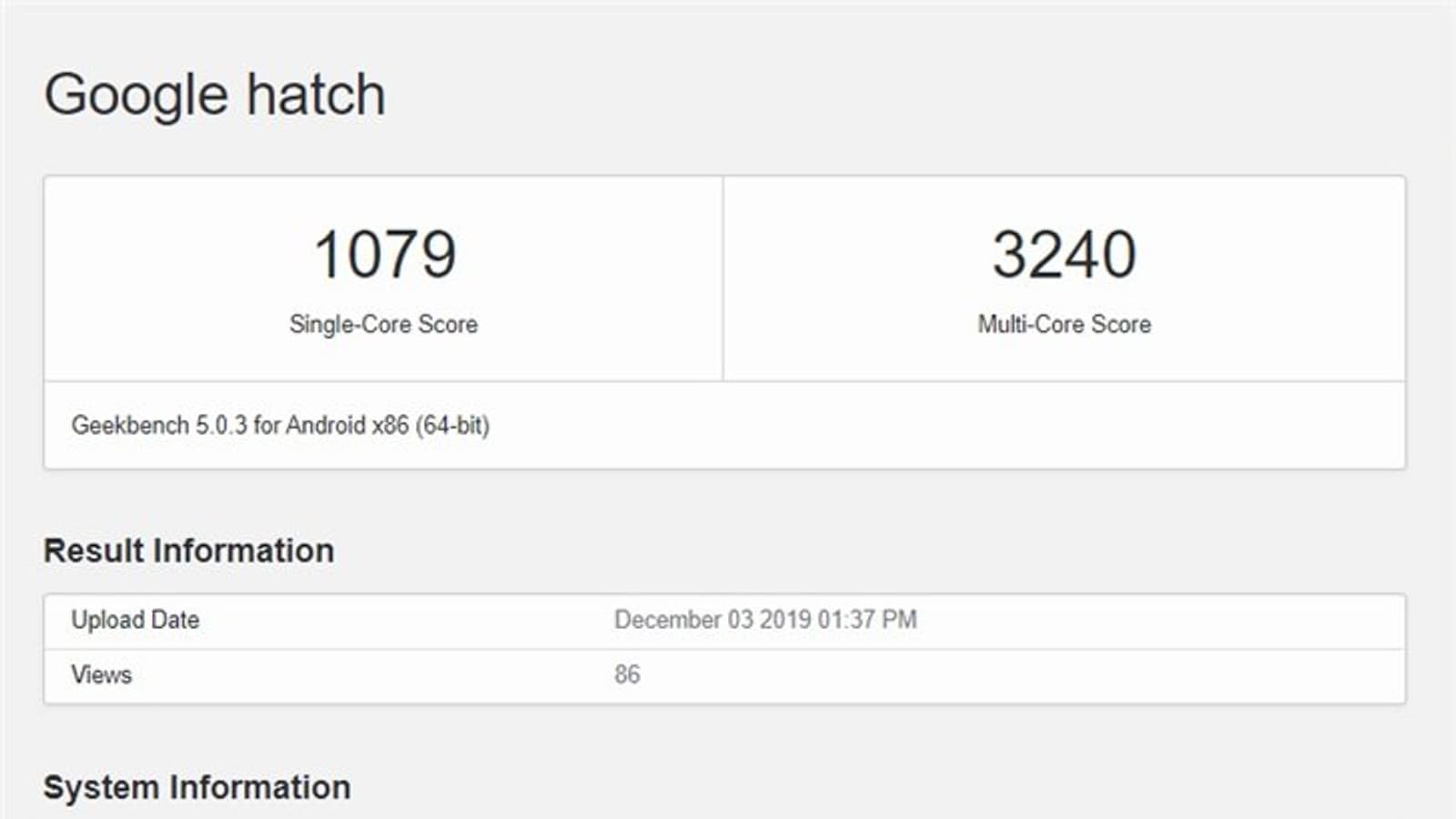Click the word "for" in the Geekbench version line
The height and width of the screenshot is (819, 1456).
coord(266,425)
